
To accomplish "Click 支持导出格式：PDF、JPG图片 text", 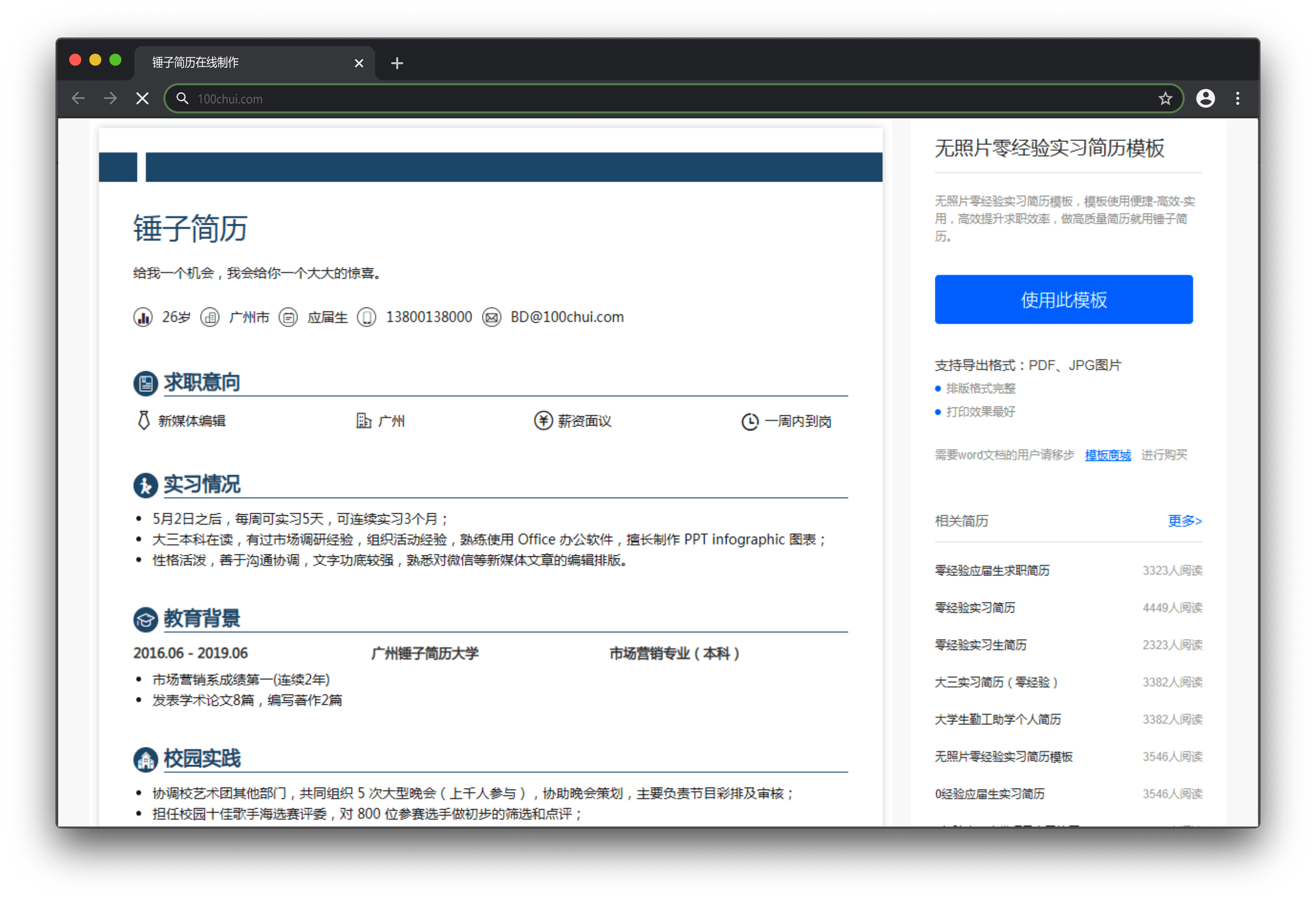I will 1028,365.
